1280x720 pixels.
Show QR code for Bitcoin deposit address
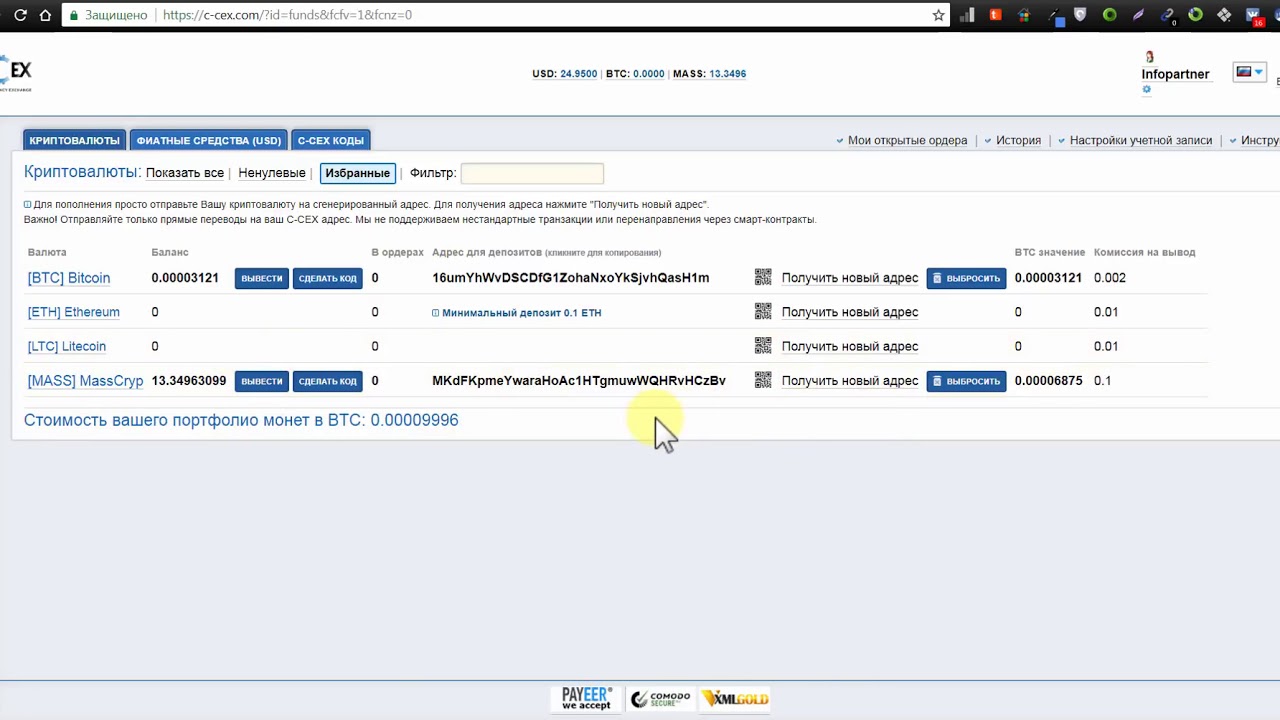click(x=763, y=278)
